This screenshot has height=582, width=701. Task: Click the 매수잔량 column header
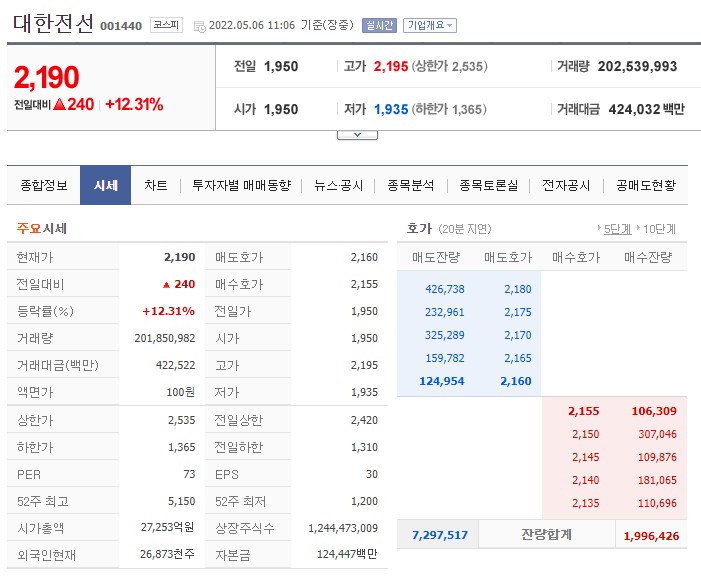point(648,257)
